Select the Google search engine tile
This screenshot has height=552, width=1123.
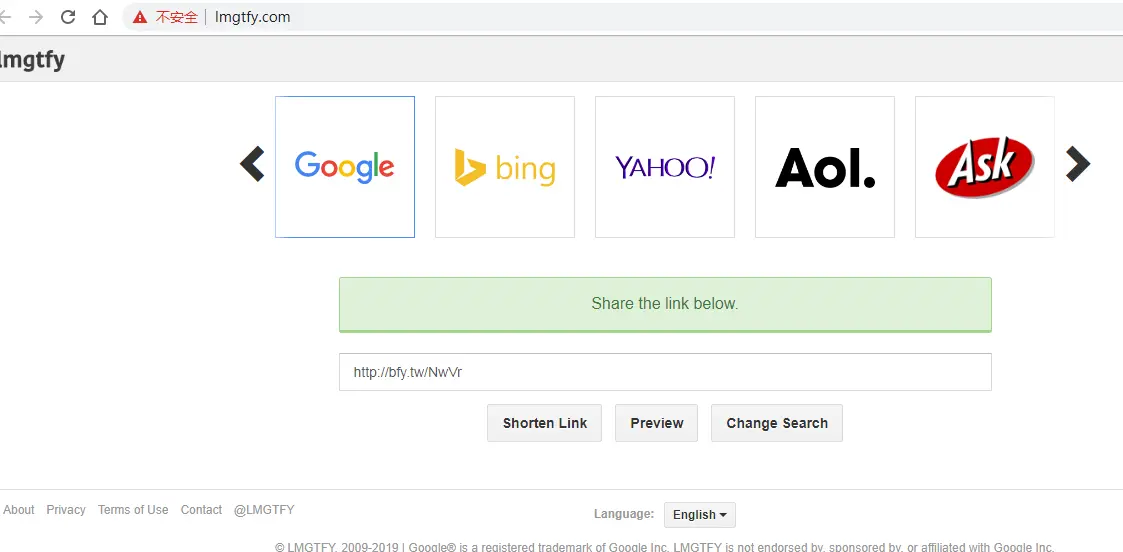point(344,167)
